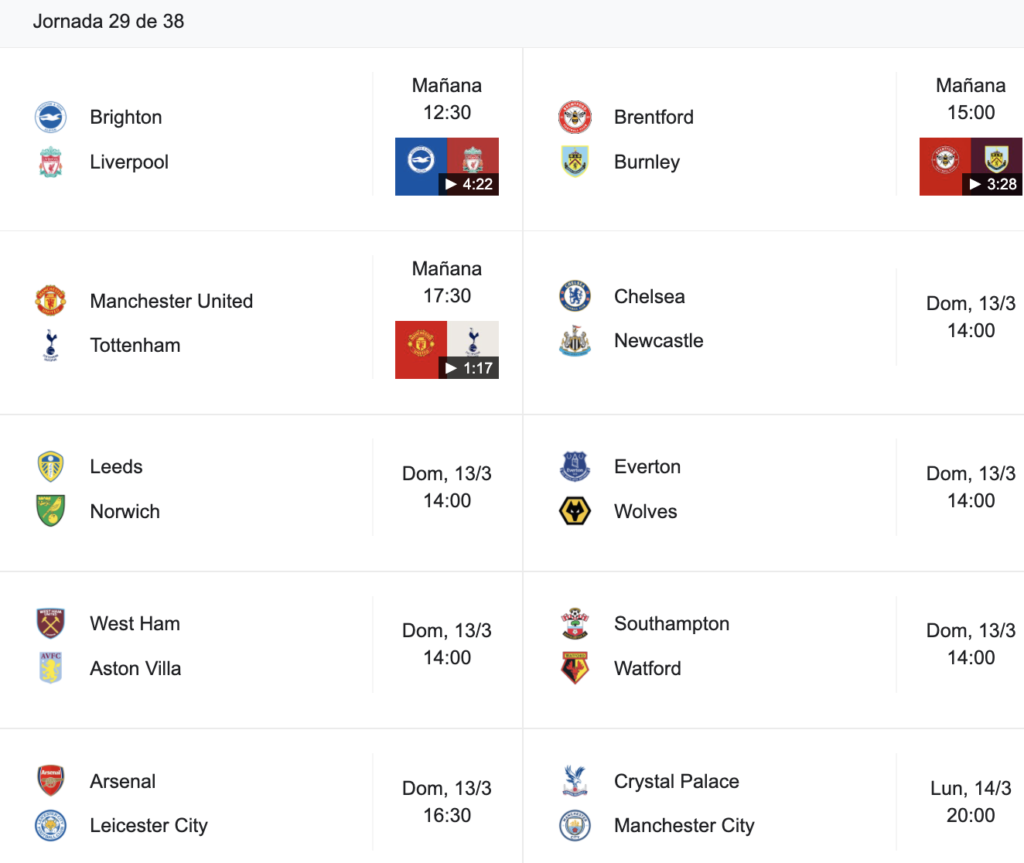Open the Southampton team name
The height and width of the screenshot is (863, 1024).
[671, 624]
